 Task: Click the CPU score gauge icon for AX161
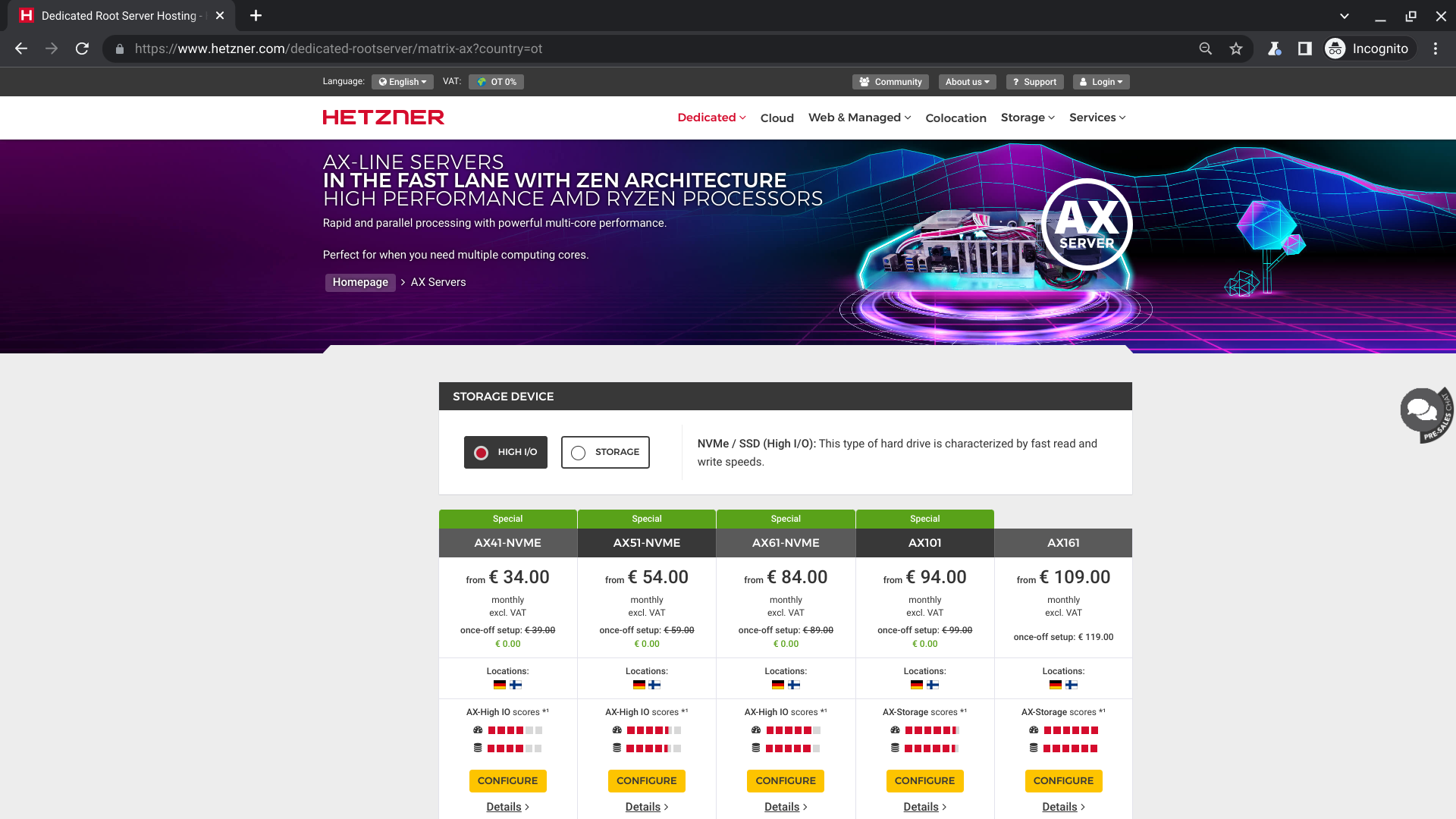tap(1034, 730)
